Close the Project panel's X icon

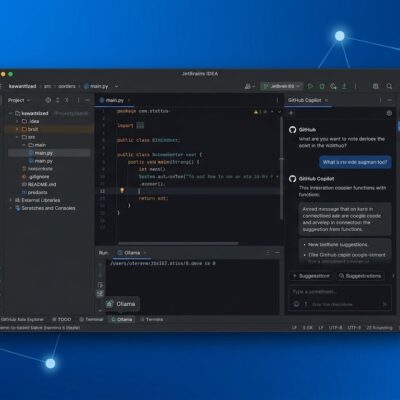tap(67, 100)
